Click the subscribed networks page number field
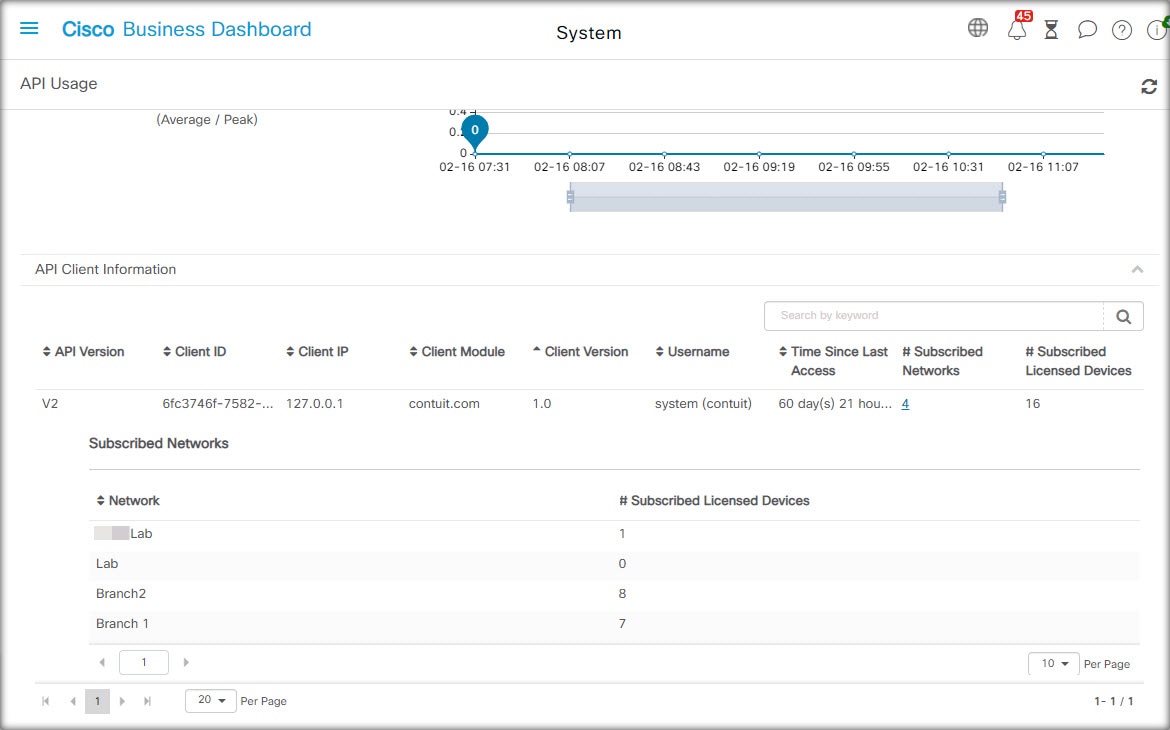This screenshot has height=730, width=1170. [x=144, y=662]
